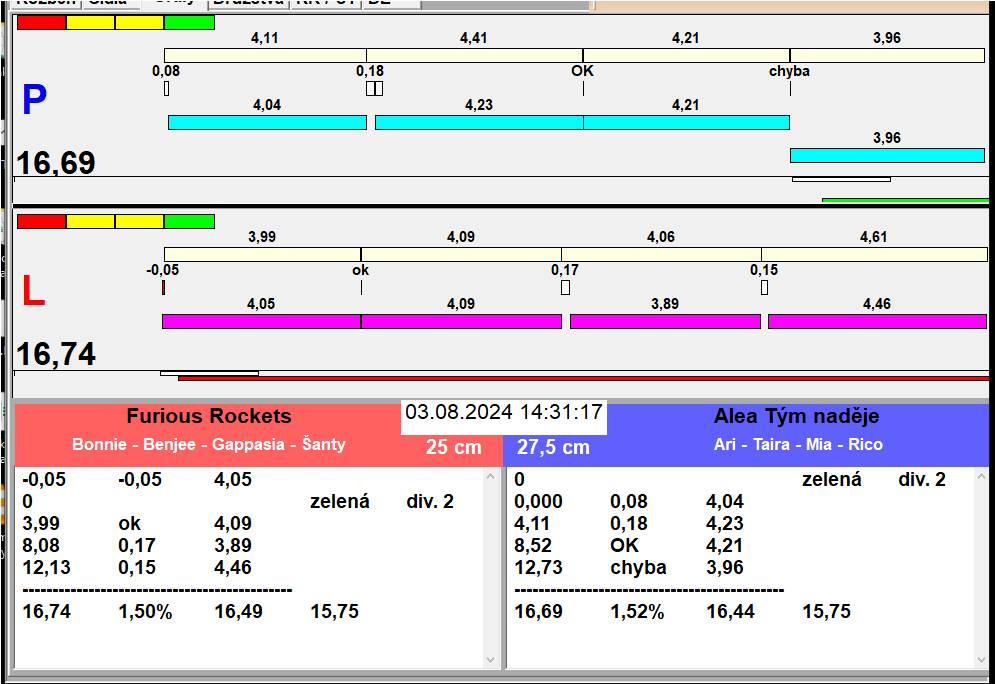Click the red start light in lane L
Screen dimensions: 995x684
click(41, 221)
